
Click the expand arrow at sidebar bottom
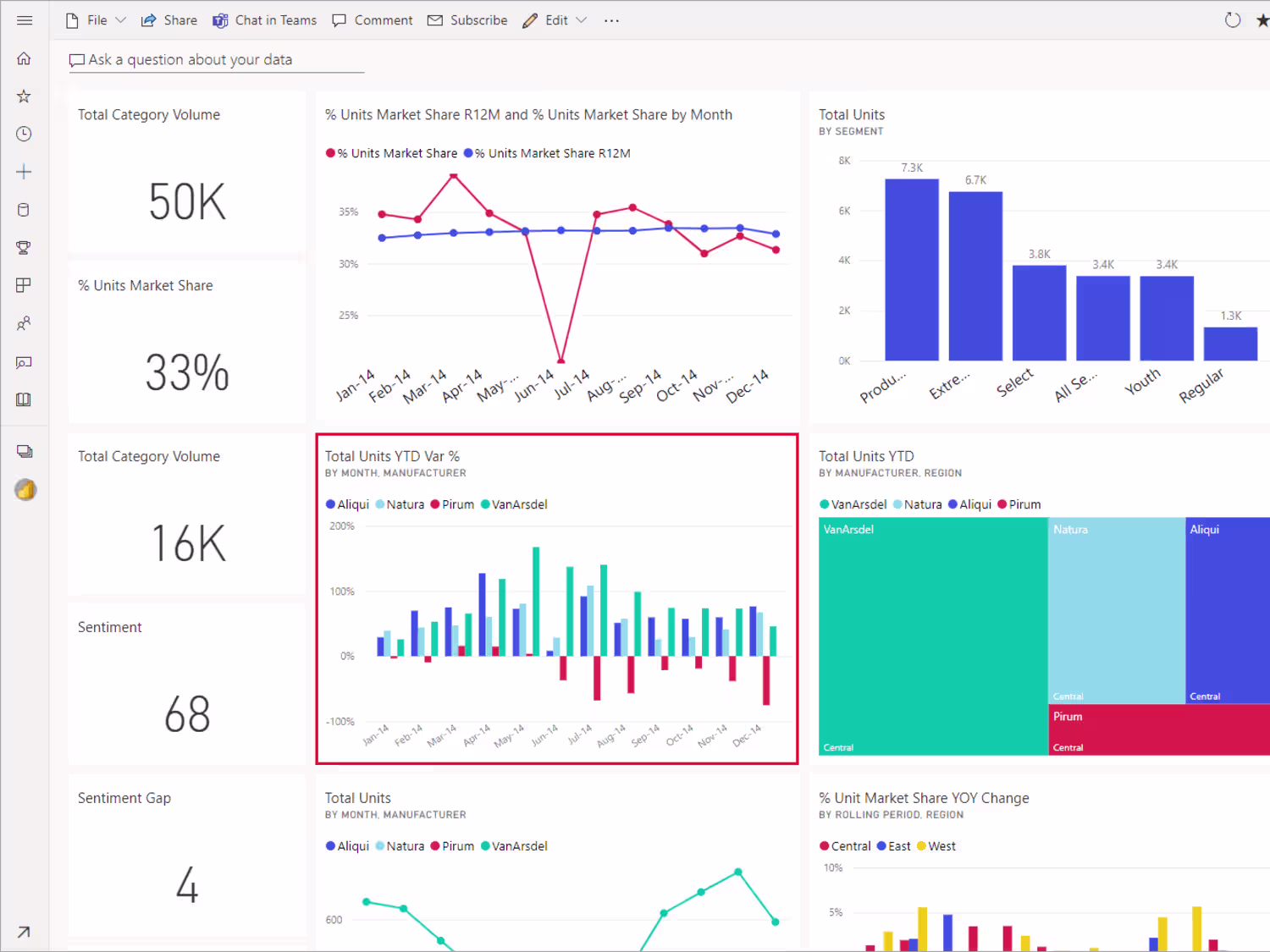coord(24,932)
